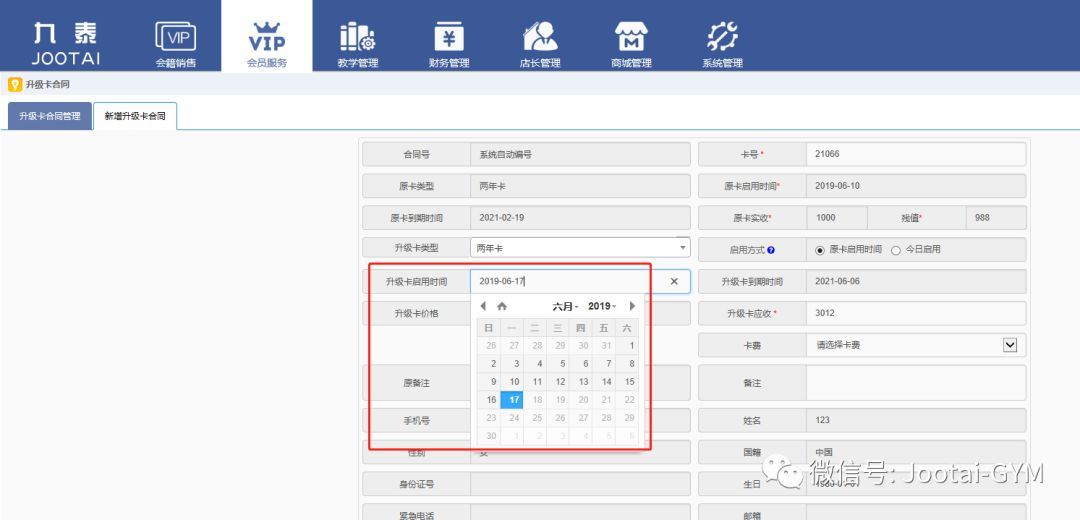Switch to 升级卡合同管理 tab
Viewport: 1080px width, 520px height.
[x=50, y=116]
